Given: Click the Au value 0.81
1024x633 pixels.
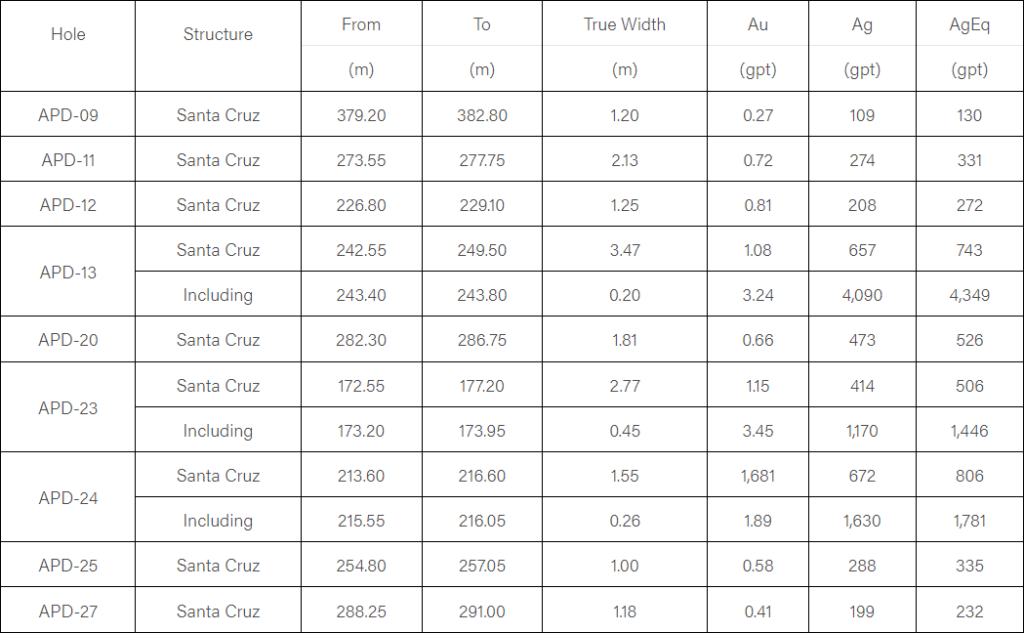Looking at the screenshot, I should (x=757, y=205).
